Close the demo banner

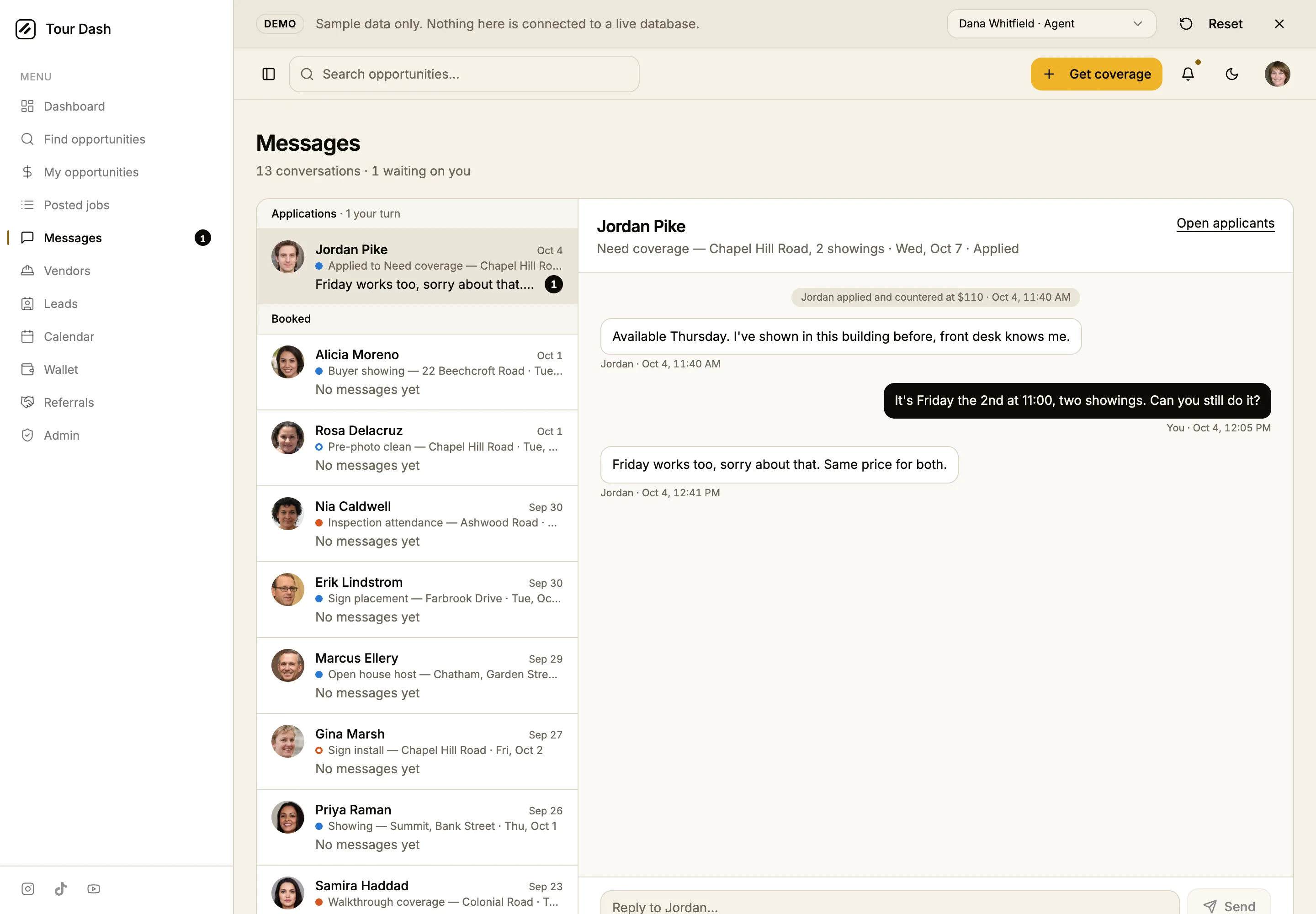pyautogui.click(x=1279, y=23)
